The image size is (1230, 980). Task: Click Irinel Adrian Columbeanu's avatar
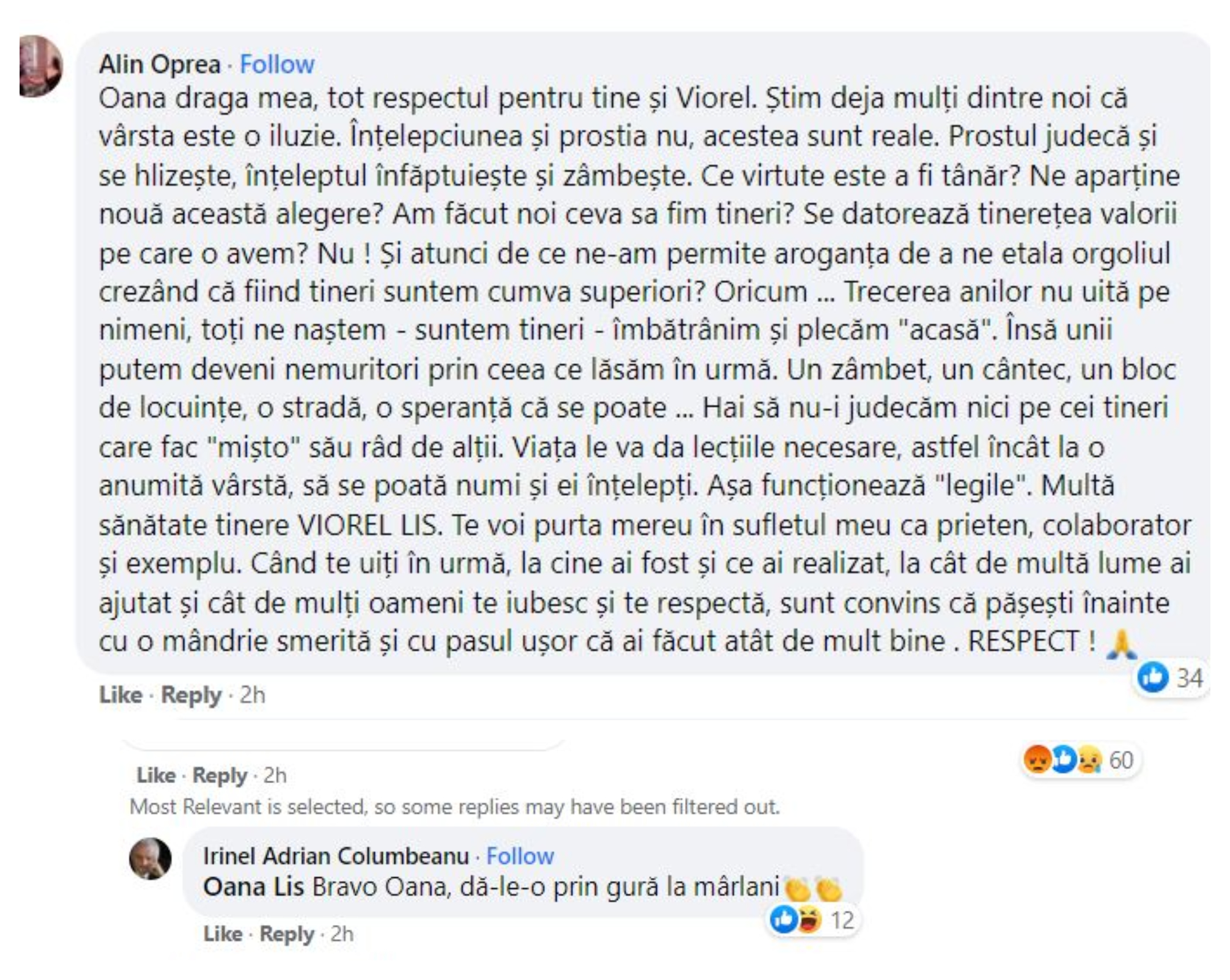pyautogui.click(x=150, y=858)
